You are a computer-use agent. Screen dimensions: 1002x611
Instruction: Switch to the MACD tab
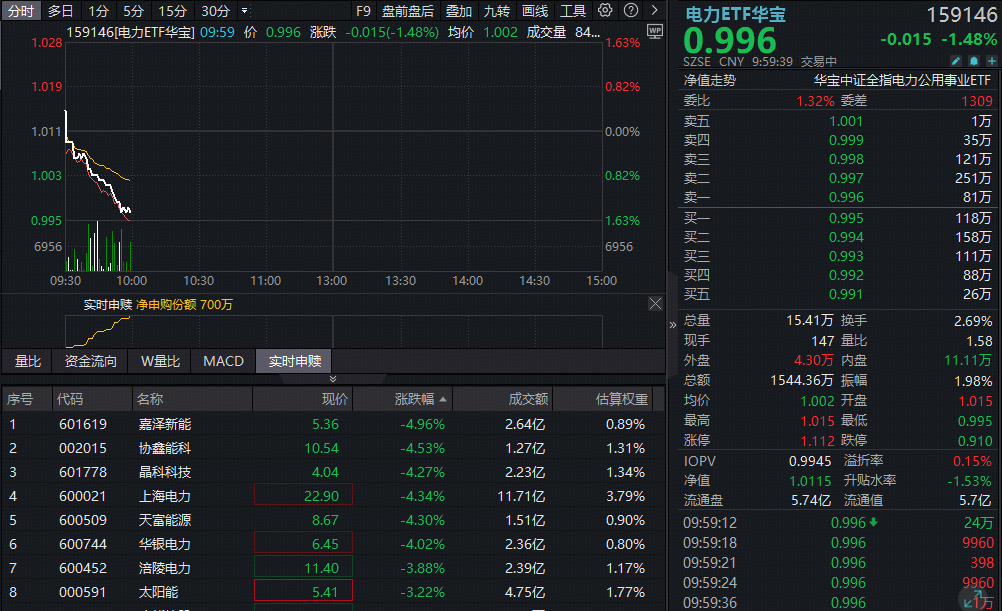[222, 361]
